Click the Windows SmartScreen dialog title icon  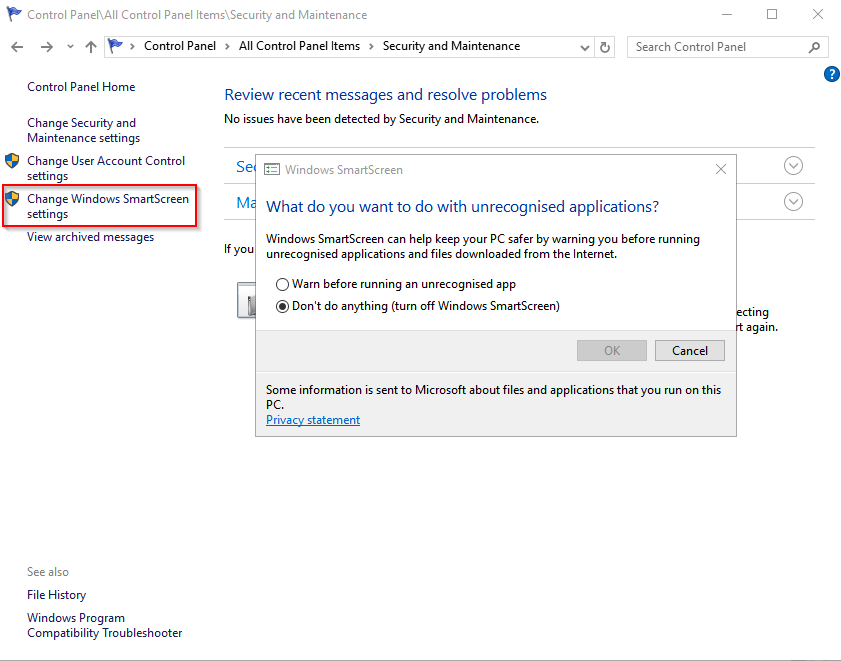[x=272, y=170]
